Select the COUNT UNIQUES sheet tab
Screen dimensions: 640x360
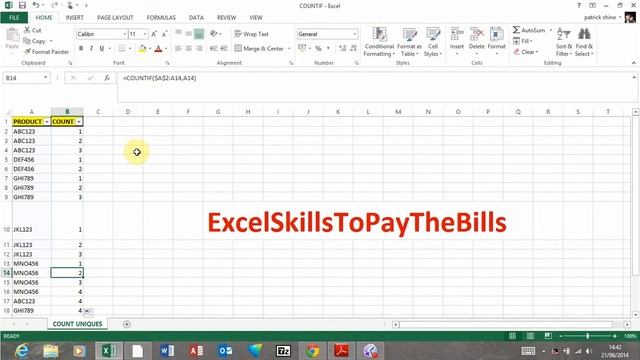point(78,324)
